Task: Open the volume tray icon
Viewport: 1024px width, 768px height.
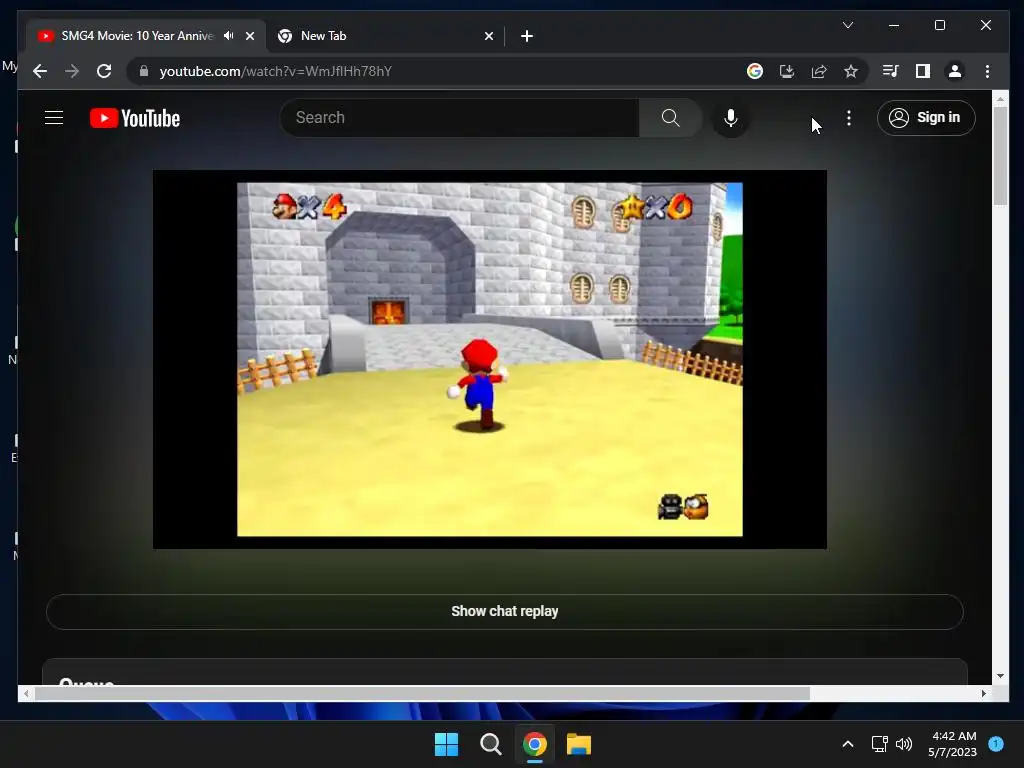Action: pyautogui.click(x=904, y=744)
